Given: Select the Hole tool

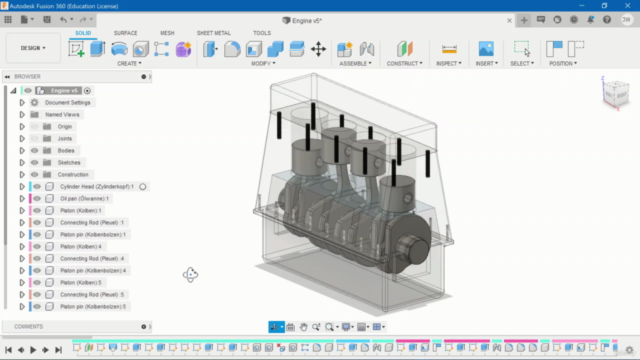Looking at the screenshot, I should pos(140,49).
